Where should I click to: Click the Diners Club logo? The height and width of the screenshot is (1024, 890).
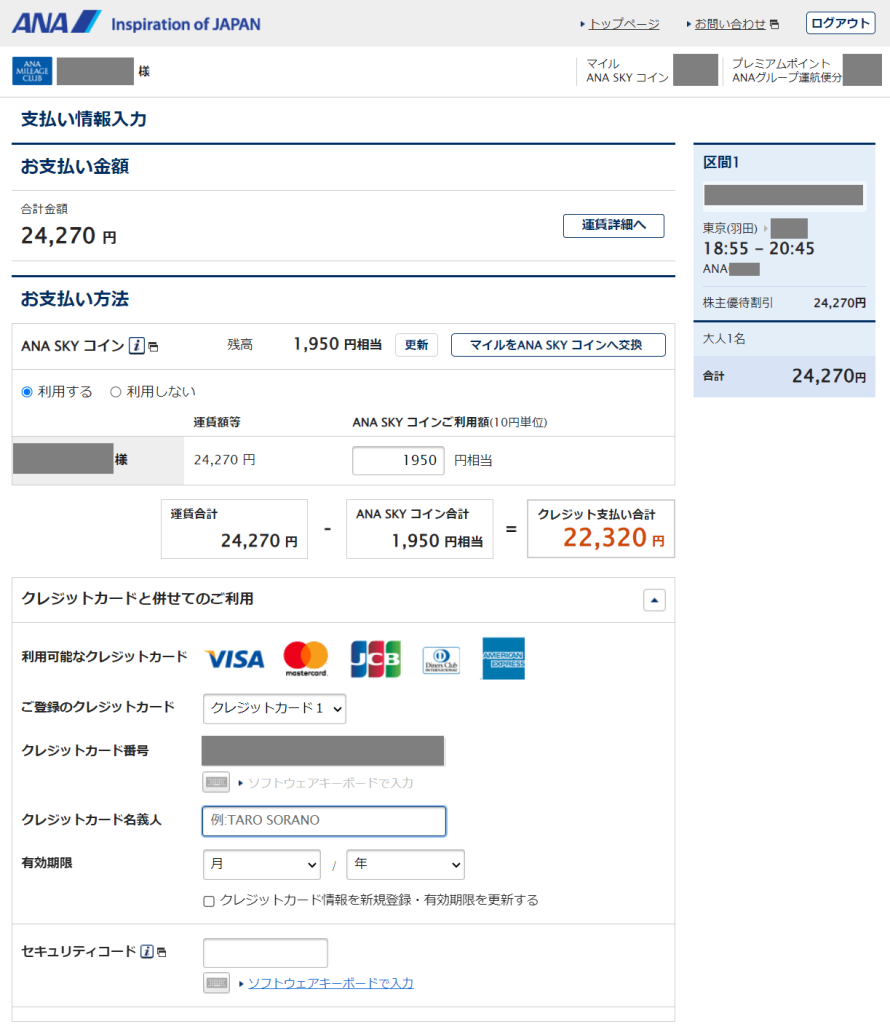tap(441, 660)
